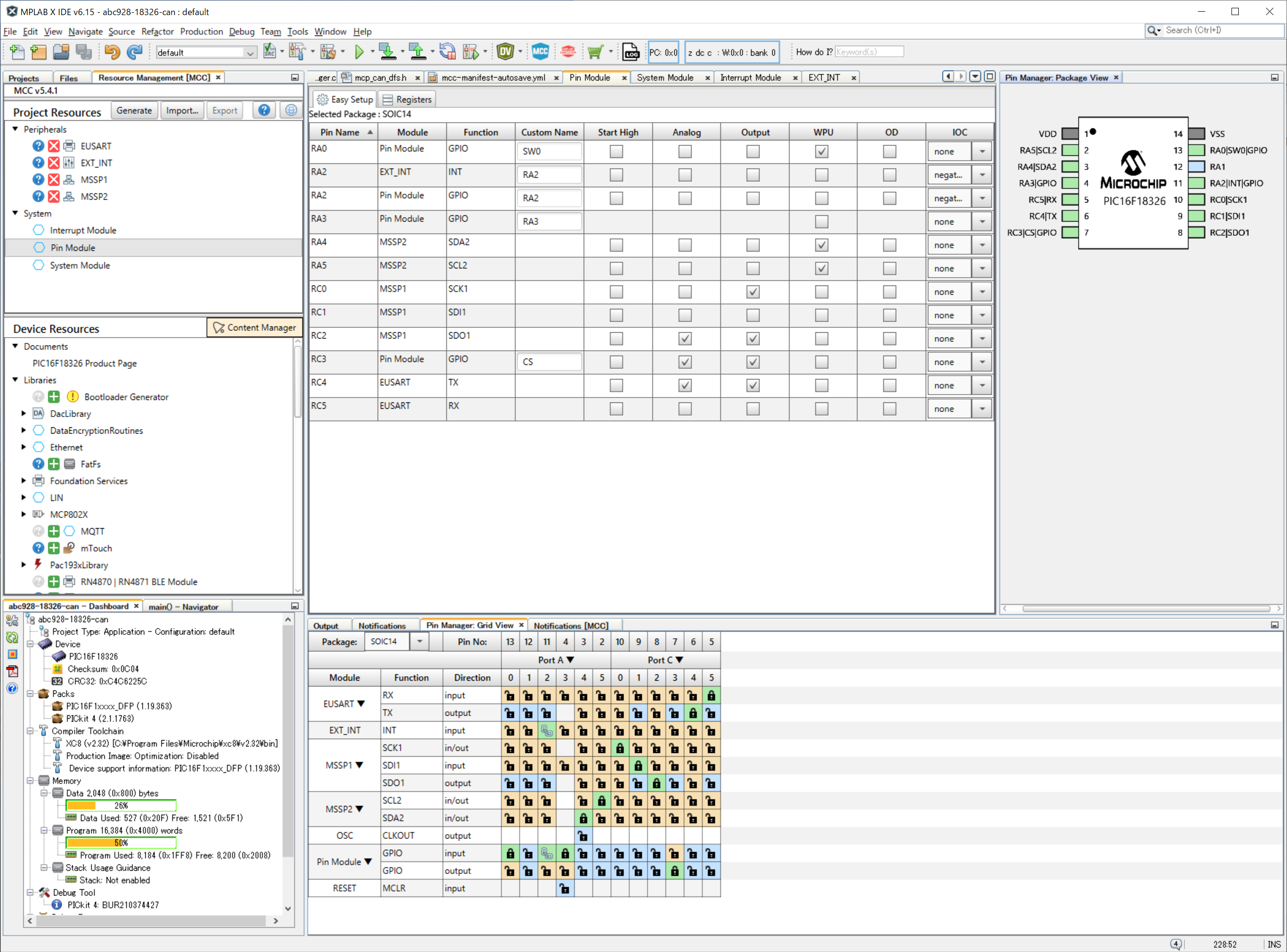Viewport: 1287px width, 952px height.
Task: Toggle Output checkbox for RC0 row
Action: click(x=753, y=292)
